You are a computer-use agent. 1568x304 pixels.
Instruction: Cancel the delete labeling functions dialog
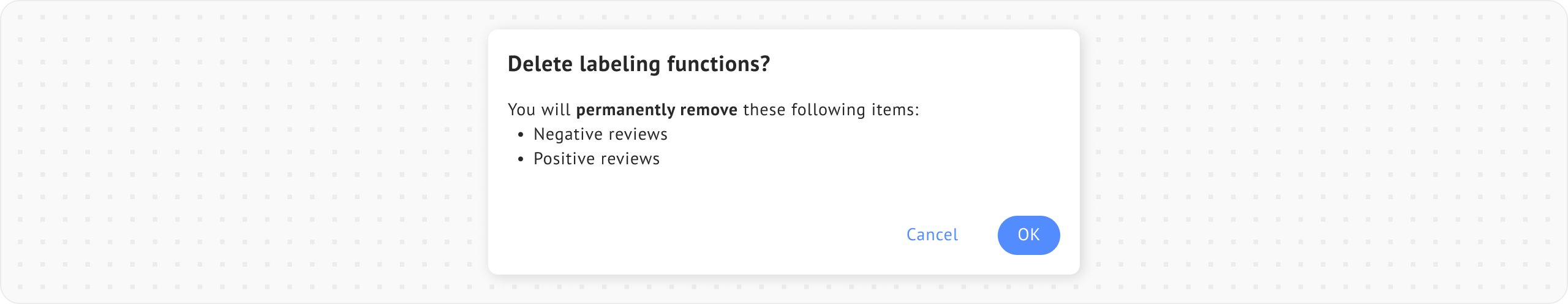932,235
